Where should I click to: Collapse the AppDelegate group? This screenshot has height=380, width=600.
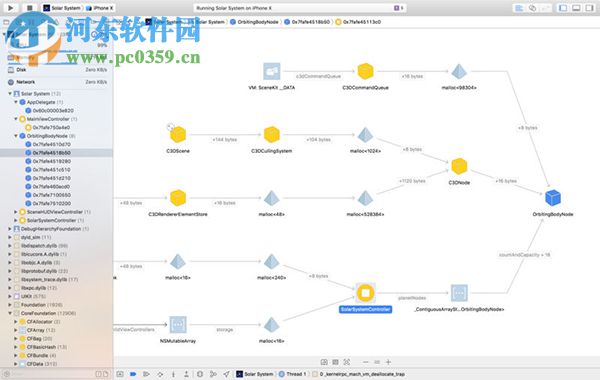pos(16,102)
